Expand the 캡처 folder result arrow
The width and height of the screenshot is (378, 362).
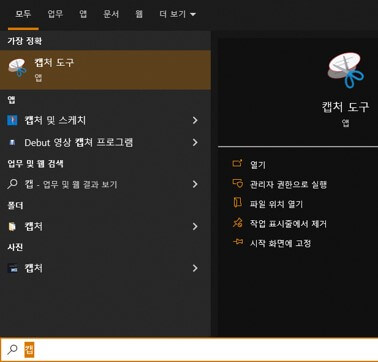click(195, 227)
